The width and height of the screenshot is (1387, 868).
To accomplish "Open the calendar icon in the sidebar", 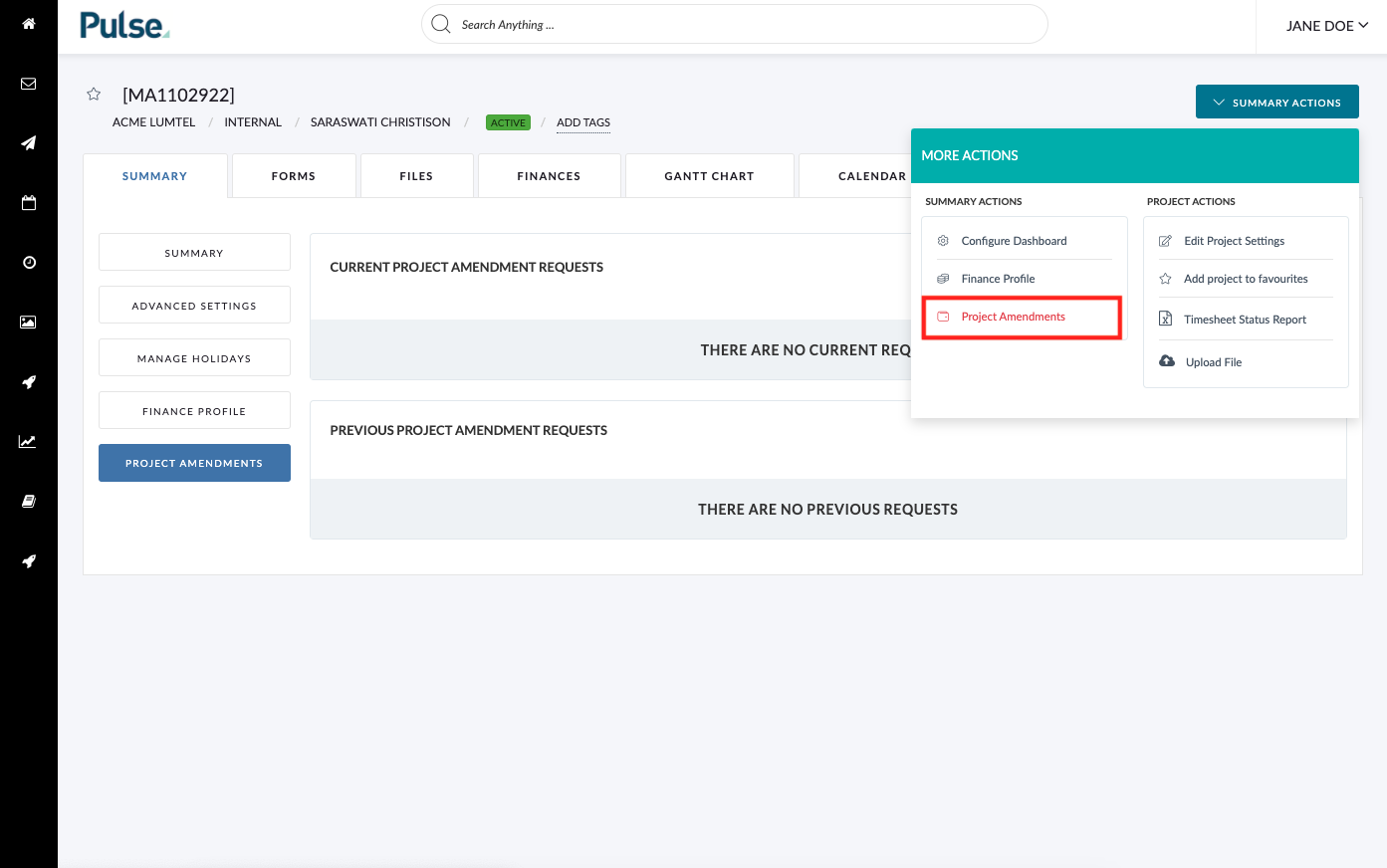I will pyautogui.click(x=29, y=203).
